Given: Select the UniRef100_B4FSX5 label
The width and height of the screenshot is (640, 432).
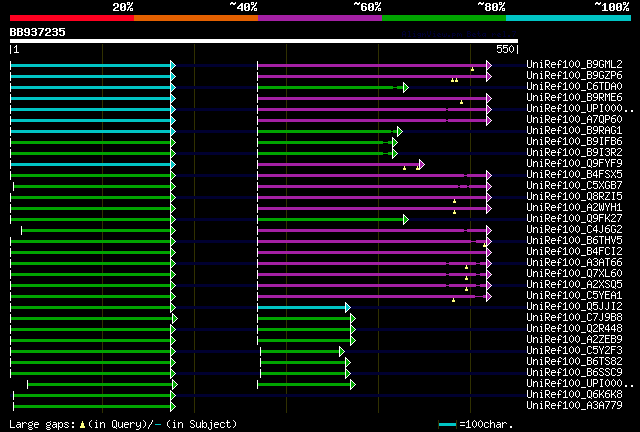Looking at the screenshot, I should pos(574,174).
